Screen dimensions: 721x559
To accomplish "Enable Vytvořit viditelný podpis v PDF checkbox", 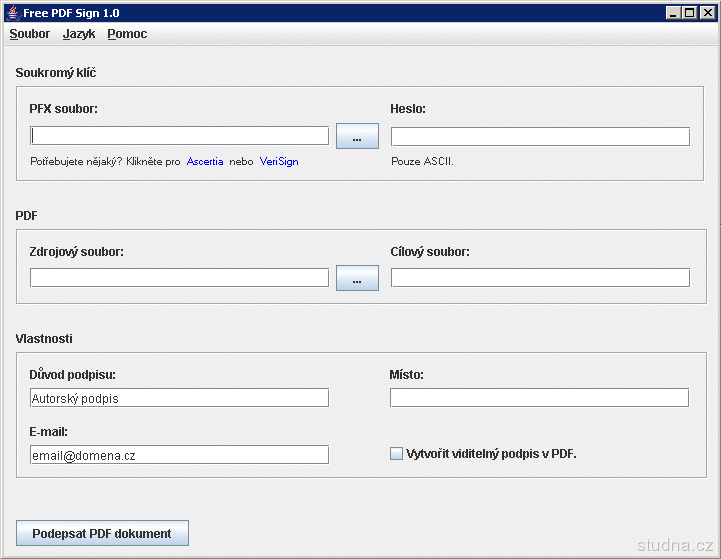I will coord(396,454).
